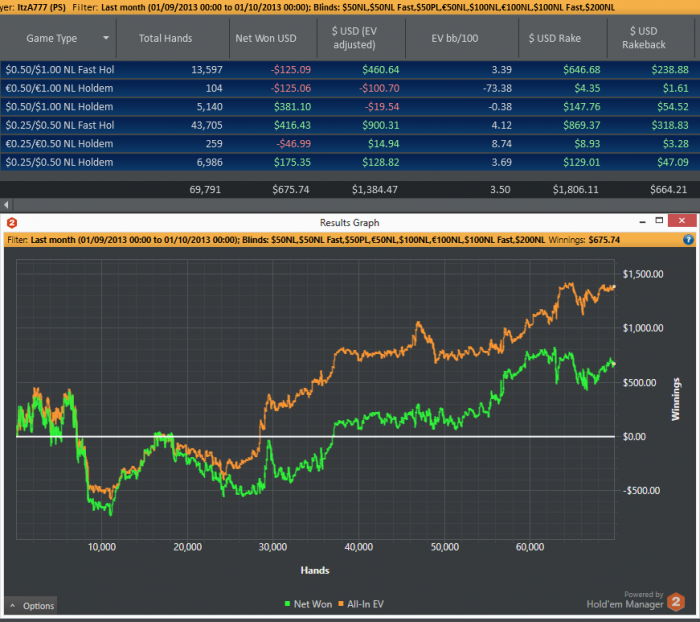
Task: Click the $318.83 rakeback cell
Action: click(670, 125)
